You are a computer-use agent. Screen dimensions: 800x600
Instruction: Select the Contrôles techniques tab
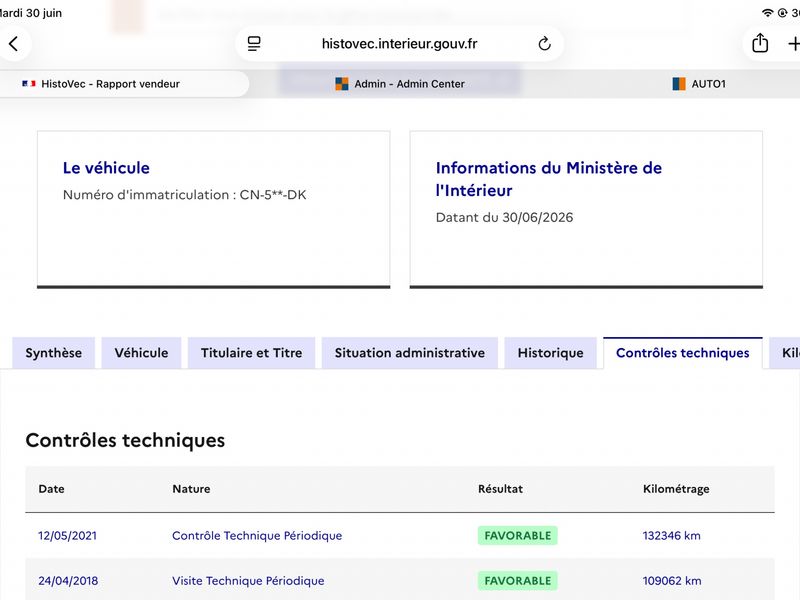683,353
